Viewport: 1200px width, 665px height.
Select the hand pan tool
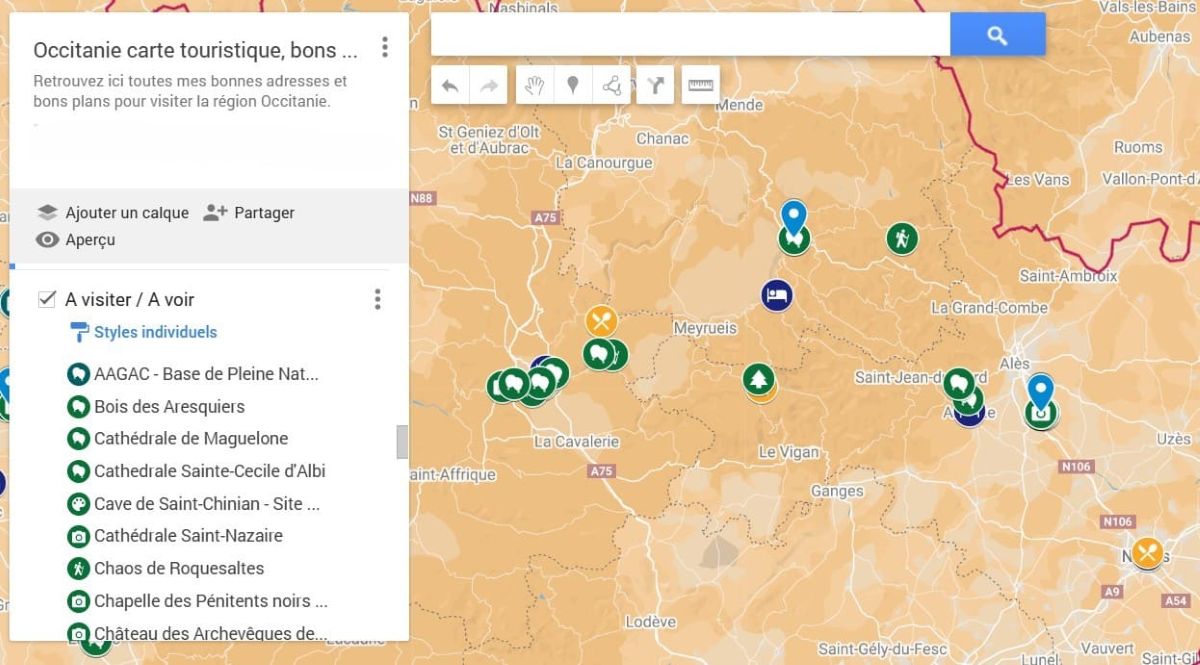534,86
